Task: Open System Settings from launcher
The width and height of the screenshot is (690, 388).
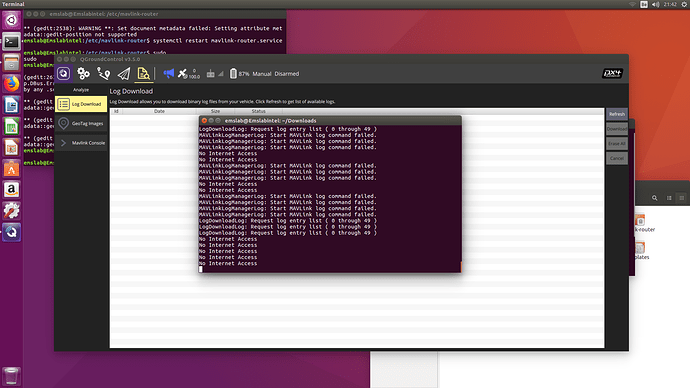Action: 11,211
